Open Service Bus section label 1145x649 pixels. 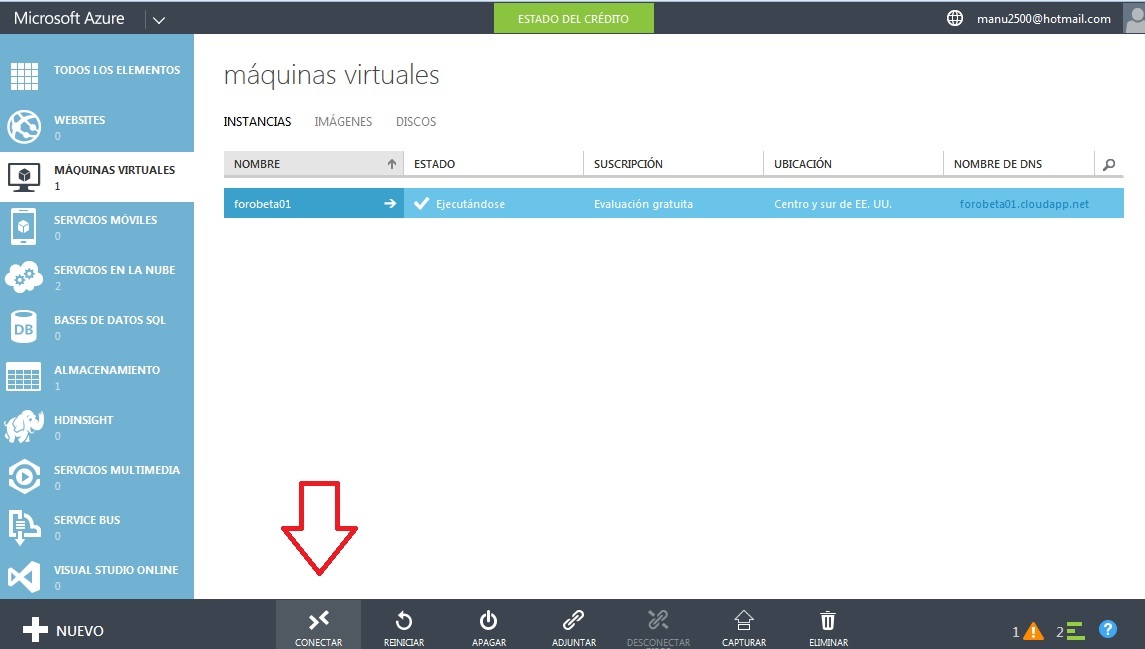(87, 520)
